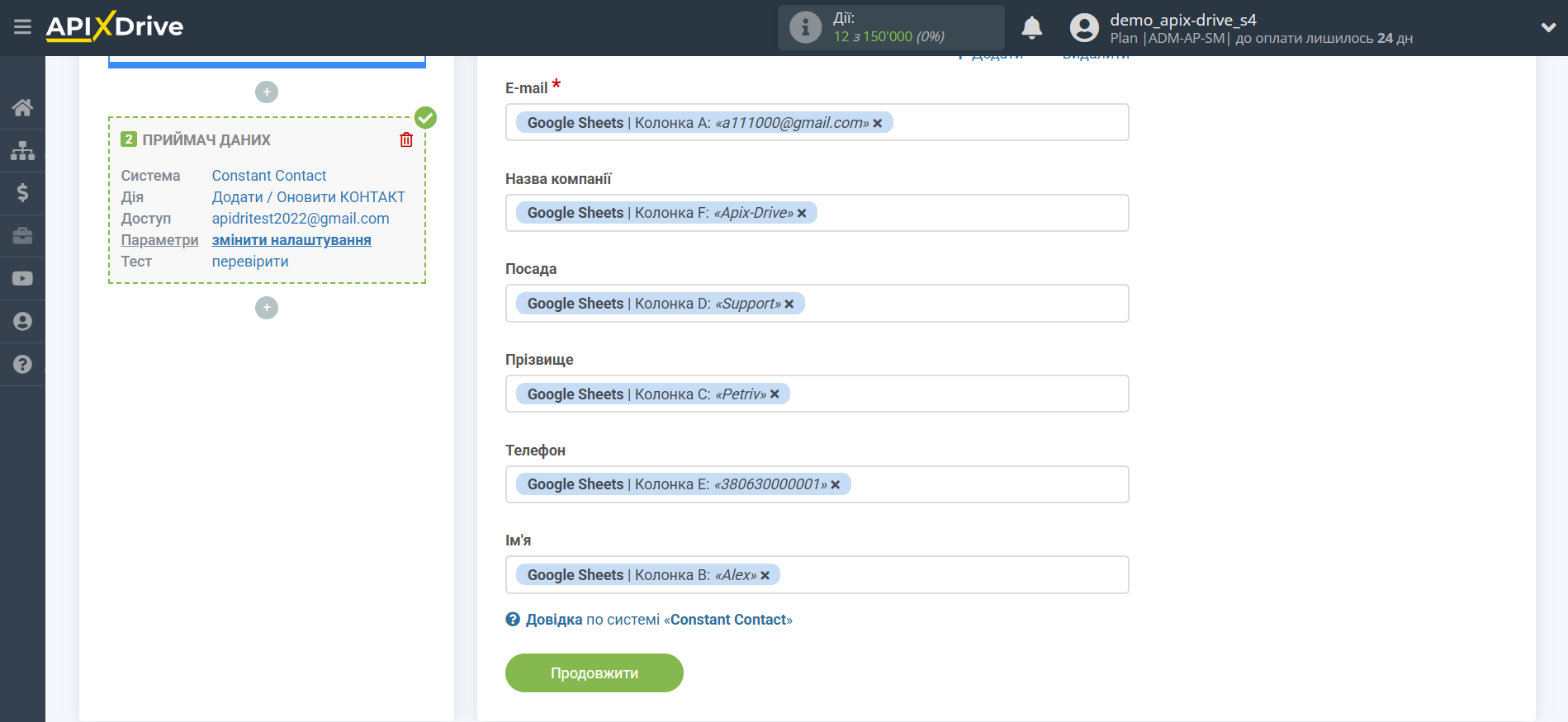Remove the a111000@gmail.com tag
Screen dimensions: 1568x722
click(x=878, y=123)
